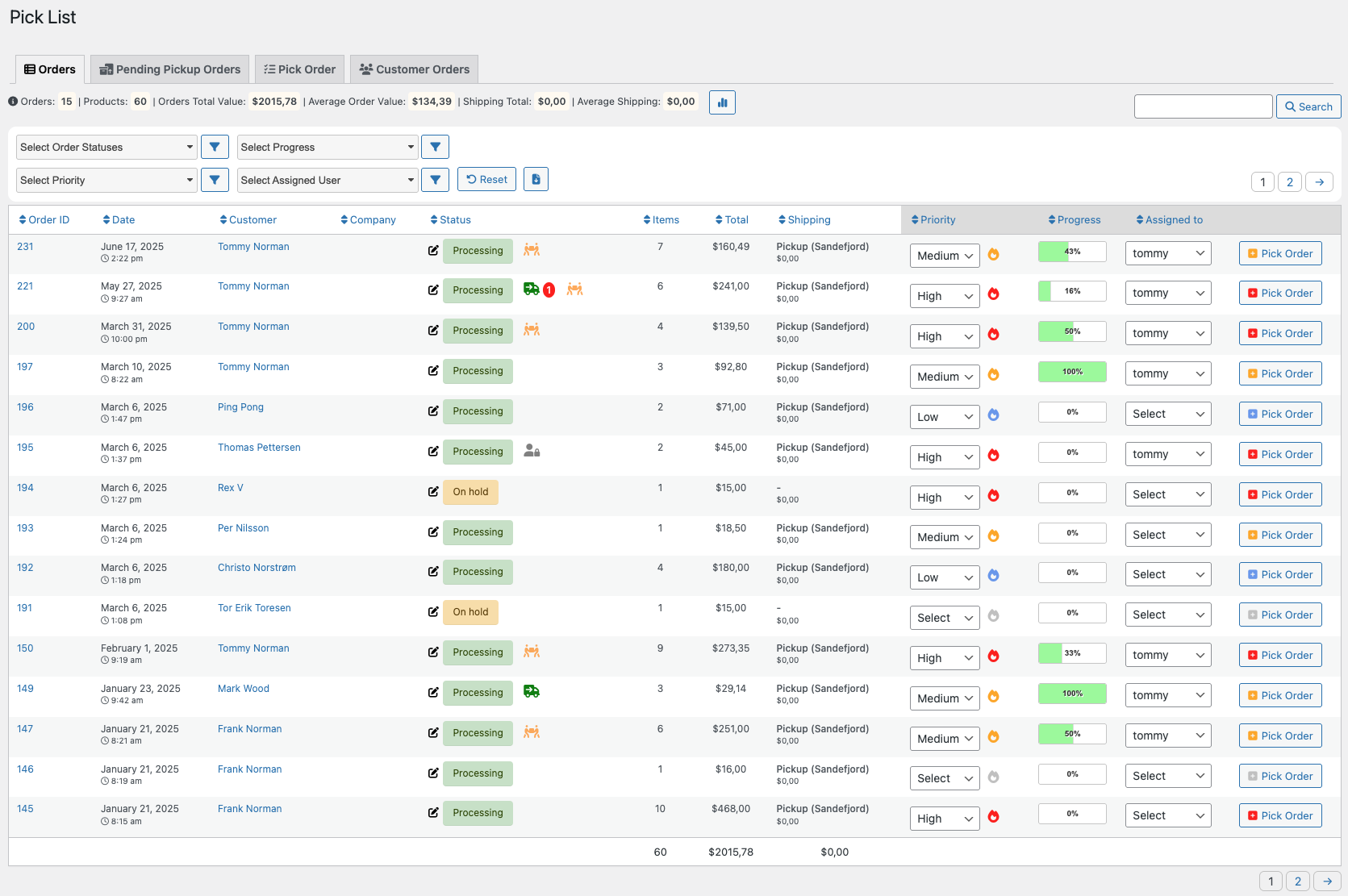1348x896 pixels.
Task: Click the edit status icon for order 231
Action: 433,251
